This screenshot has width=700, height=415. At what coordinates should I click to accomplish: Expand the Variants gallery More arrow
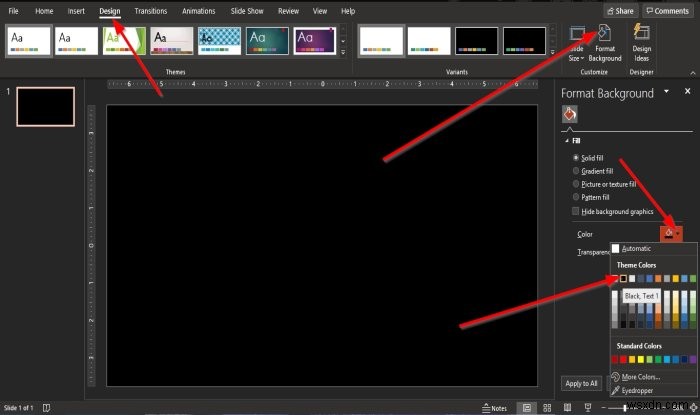point(553,52)
